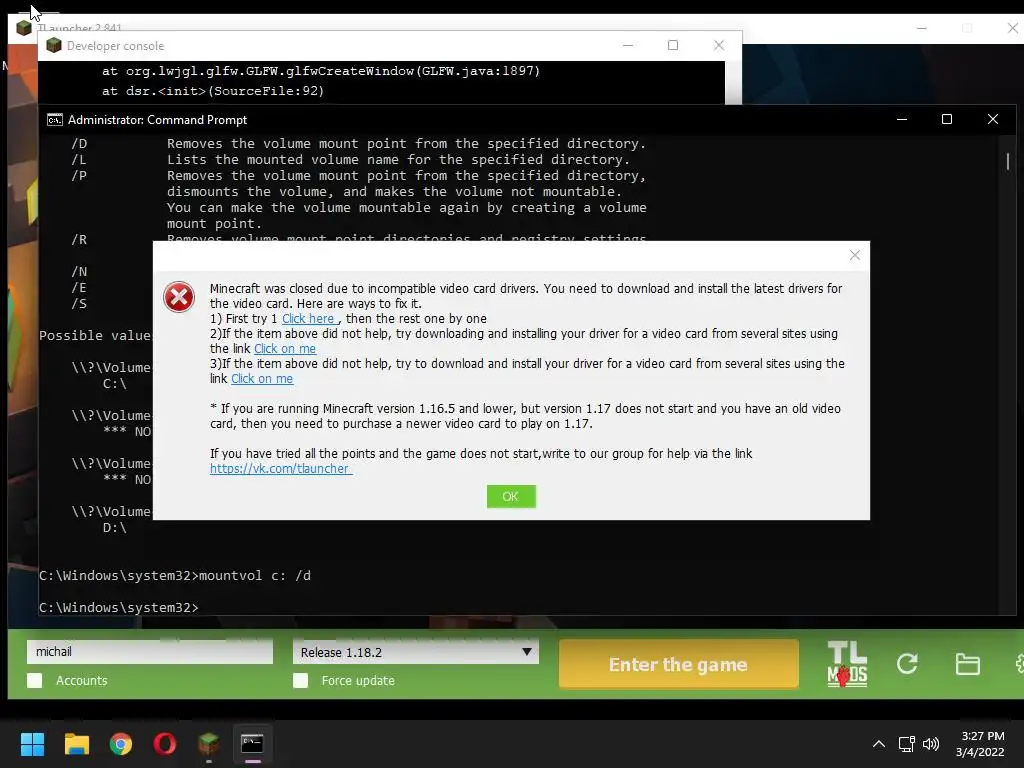Open the Windows Start menu
Image resolution: width=1024 pixels, height=768 pixels.
(x=32, y=744)
